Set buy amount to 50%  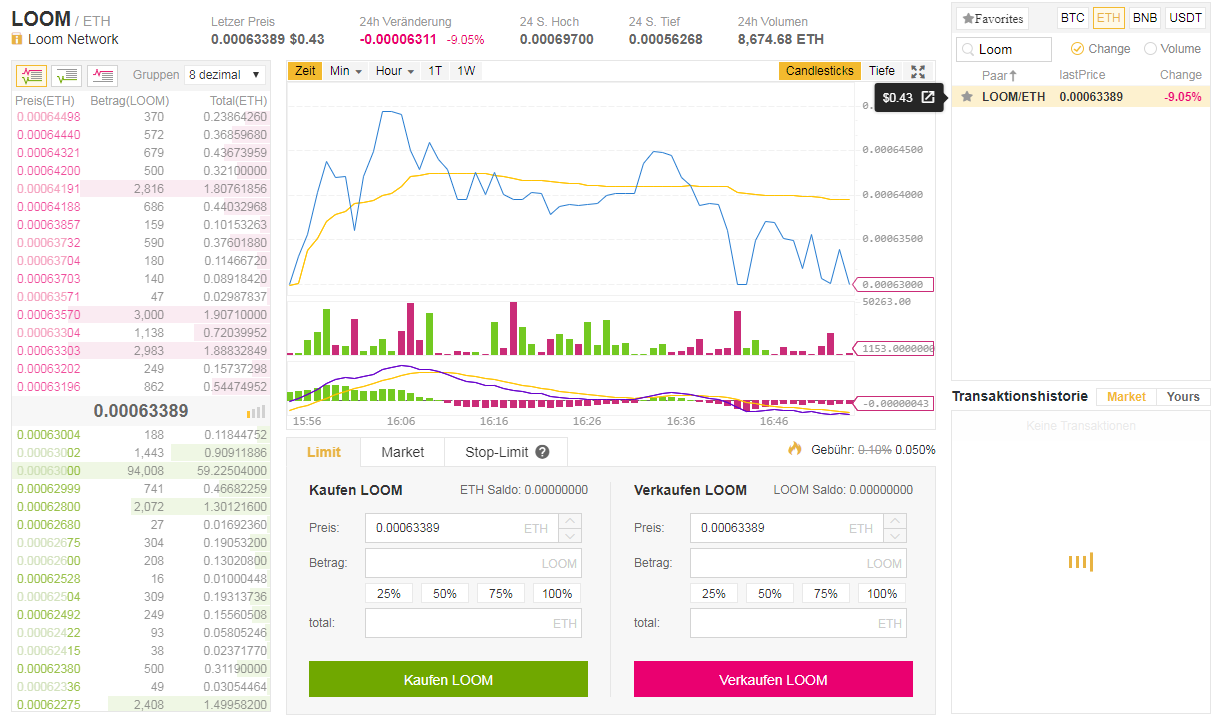coord(445,593)
